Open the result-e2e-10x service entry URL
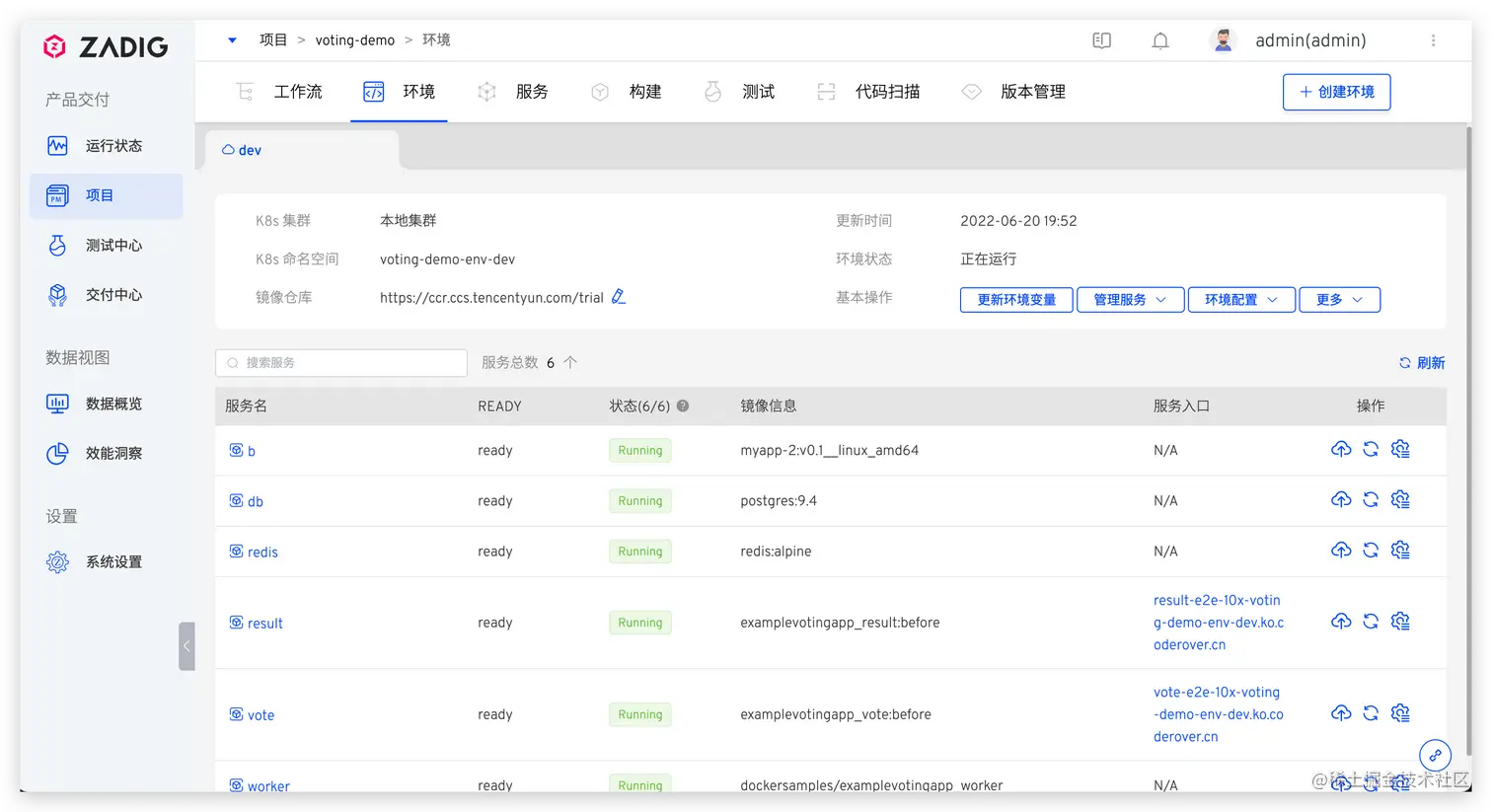Viewport: 1492px width, 812px height. (x=1219, y=623)
